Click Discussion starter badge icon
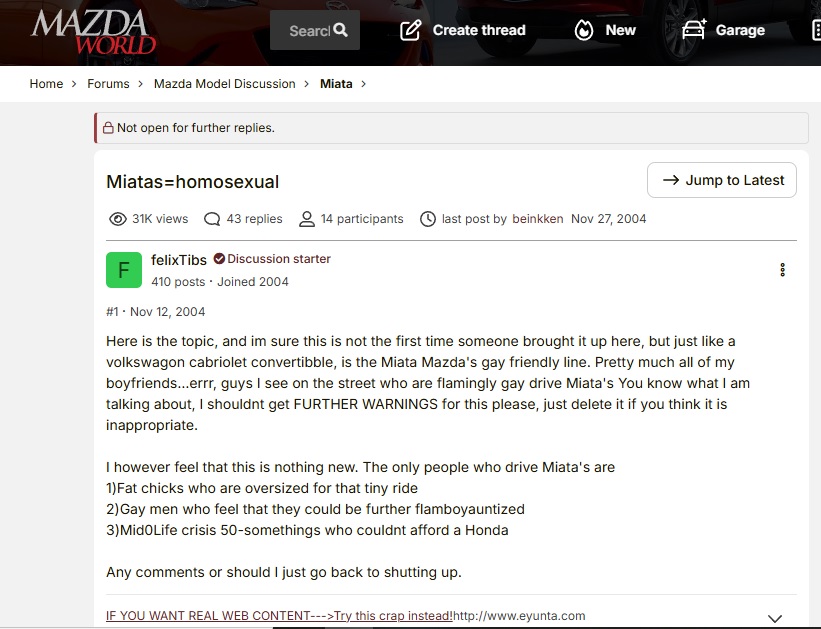This screenshot has width=821, height=629. pyautogui.click(x=219, y=259)
